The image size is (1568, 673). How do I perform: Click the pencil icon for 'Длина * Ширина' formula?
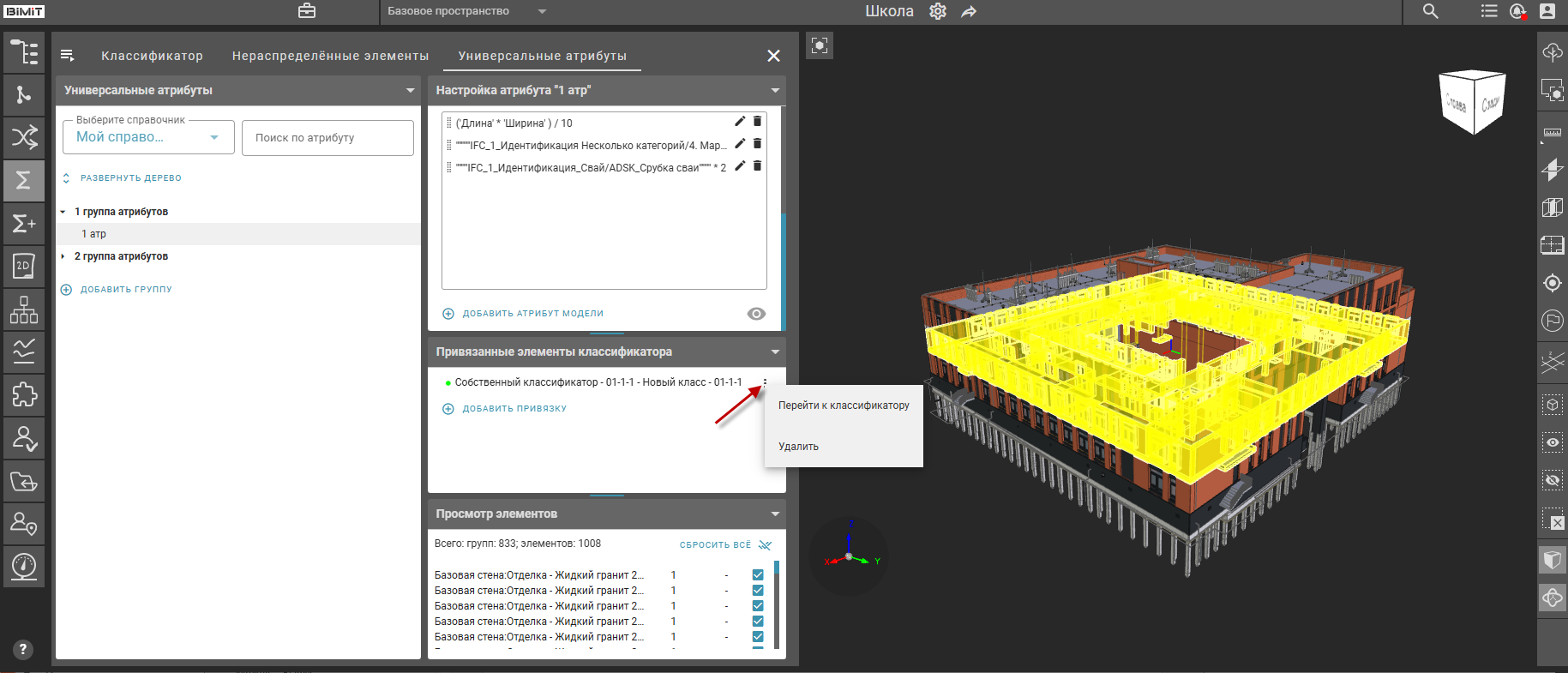click(740, 122)
